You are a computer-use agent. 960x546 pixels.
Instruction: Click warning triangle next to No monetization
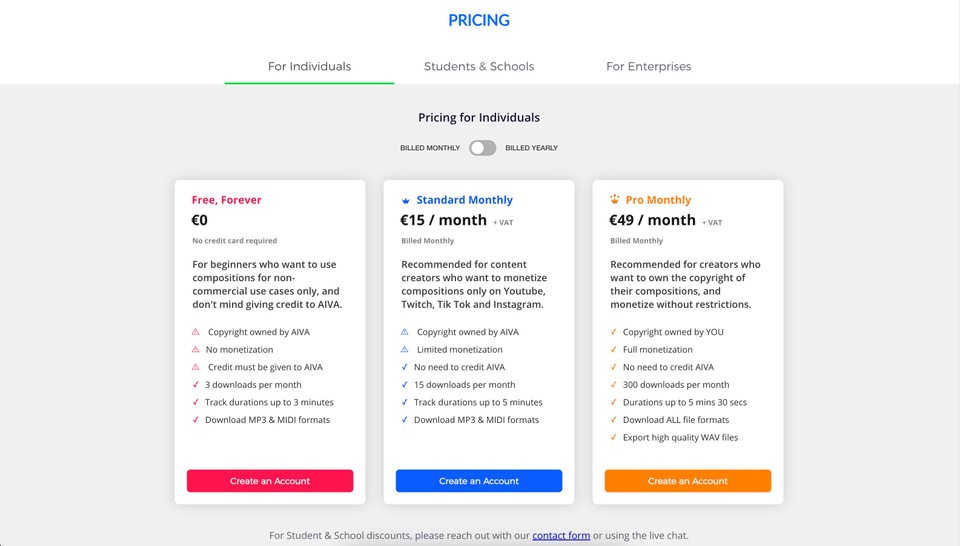[x=196, y=350]
